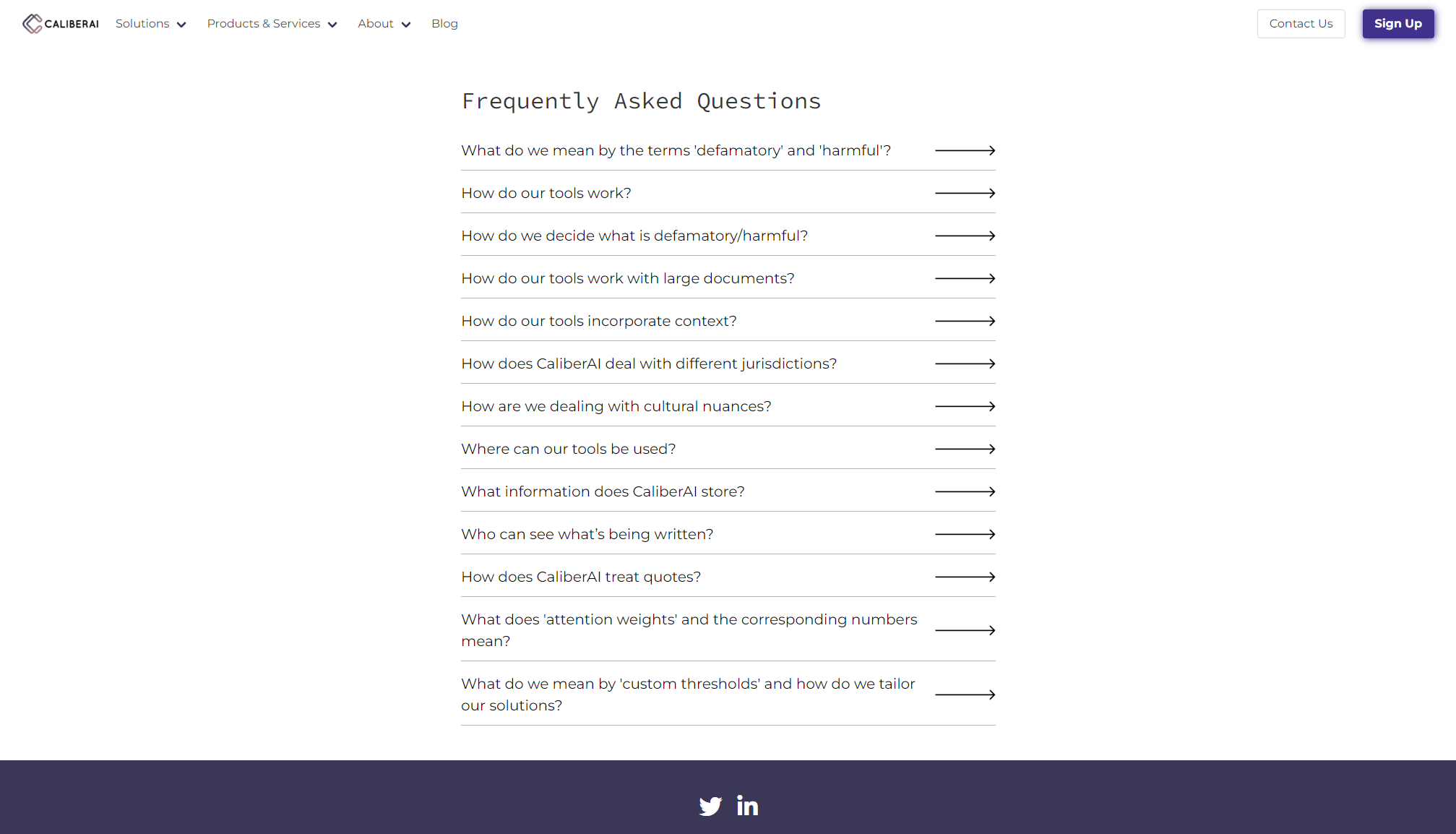This screenshot has width=1456, height=834.
Task: Click arrow beside 'How does CaliberAI treat quotes?'
Action: [965, 577]
